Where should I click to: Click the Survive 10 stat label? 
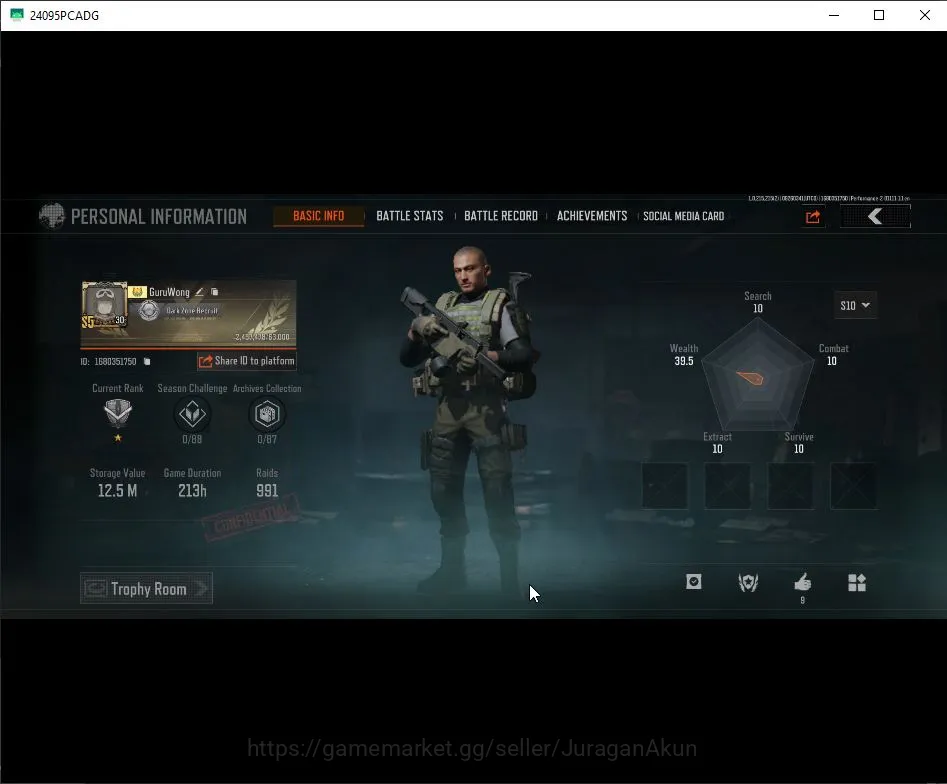[799, 443]
